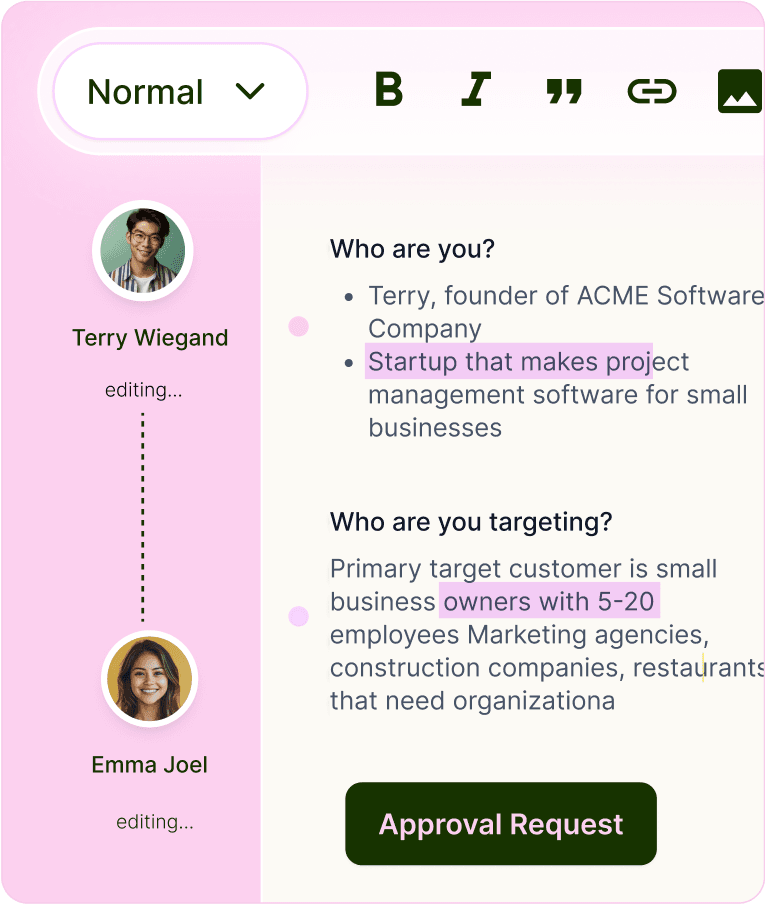Image resolution: width=765 pixels, height=904 pixels.
Task: Click bullet 'Terry, founder of ACME Software'
Action: [x=566, y=295]
